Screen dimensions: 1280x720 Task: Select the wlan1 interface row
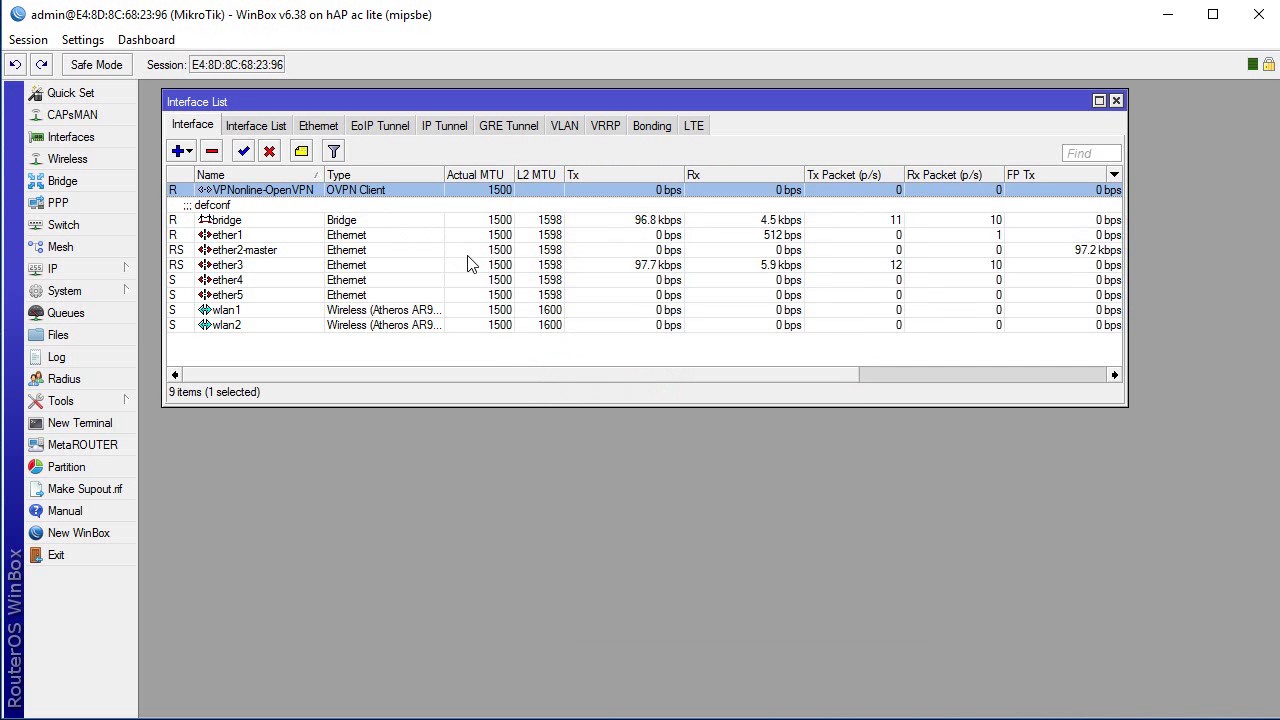pos(644,310)
